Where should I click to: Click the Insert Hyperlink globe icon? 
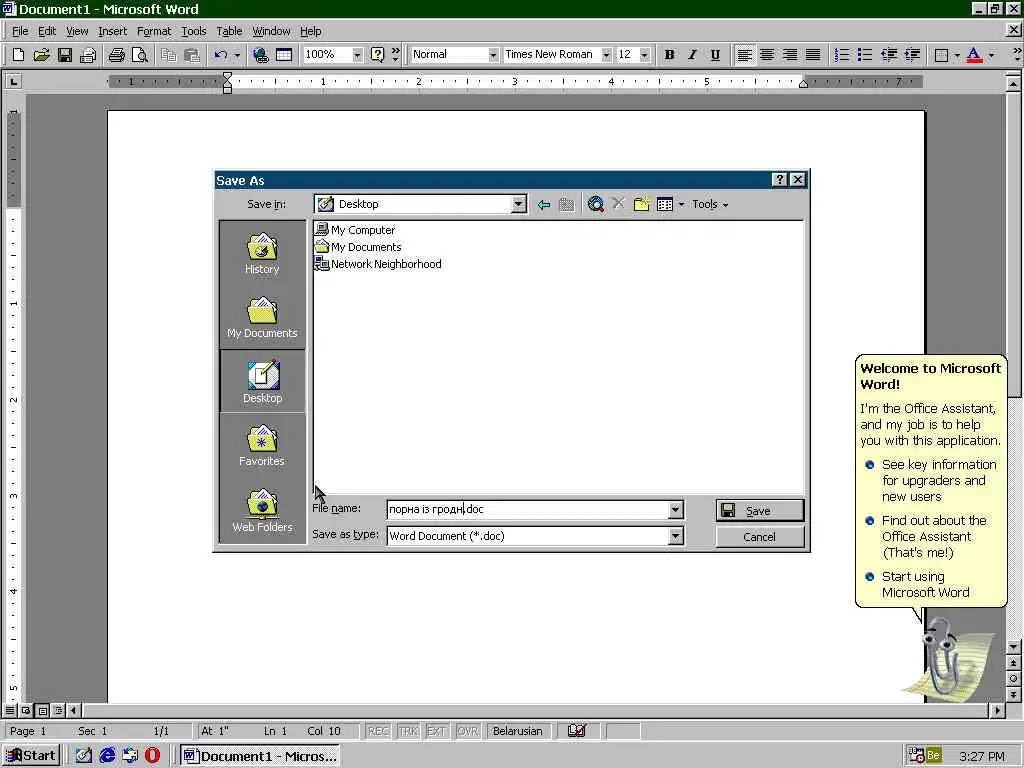[261, 55]
